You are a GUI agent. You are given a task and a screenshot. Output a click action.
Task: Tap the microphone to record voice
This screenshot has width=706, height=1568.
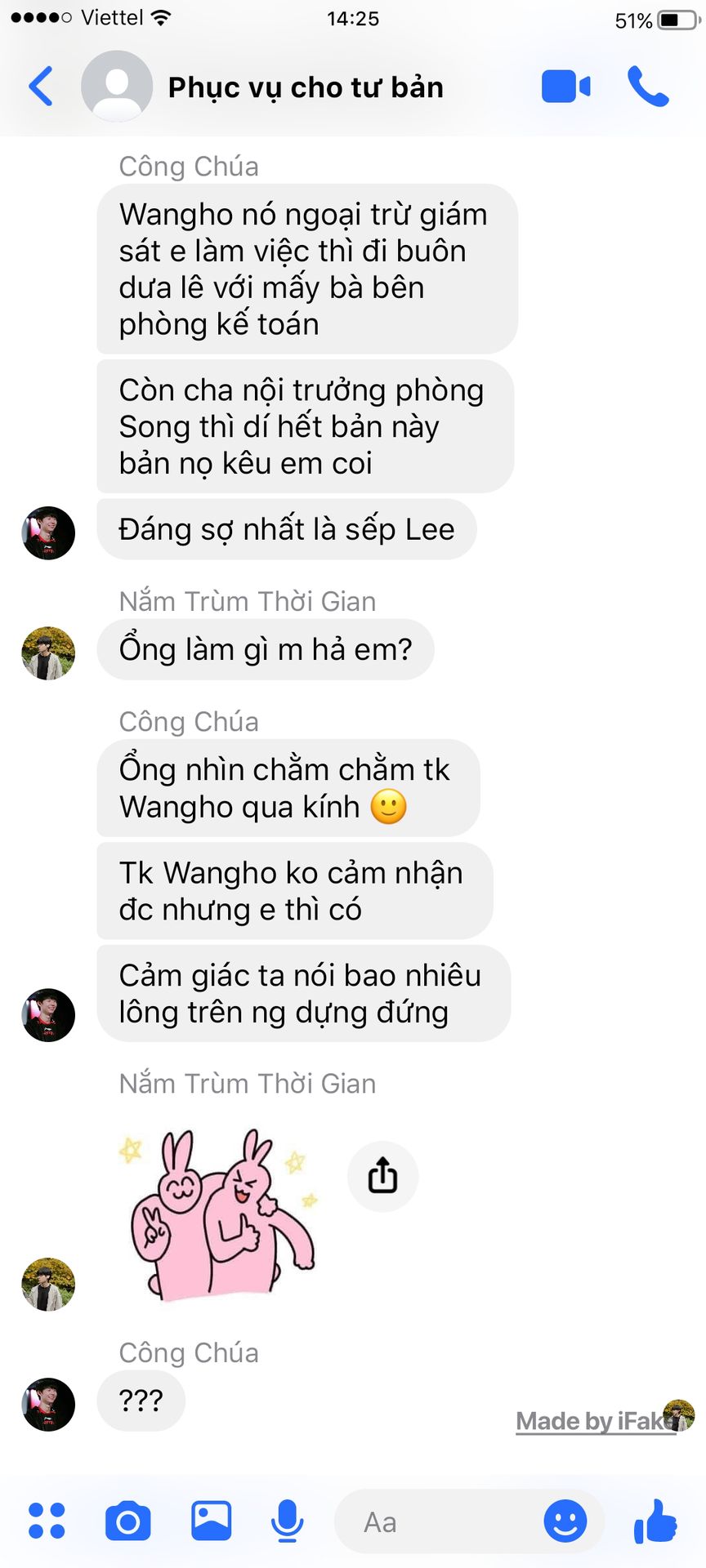287,1521
